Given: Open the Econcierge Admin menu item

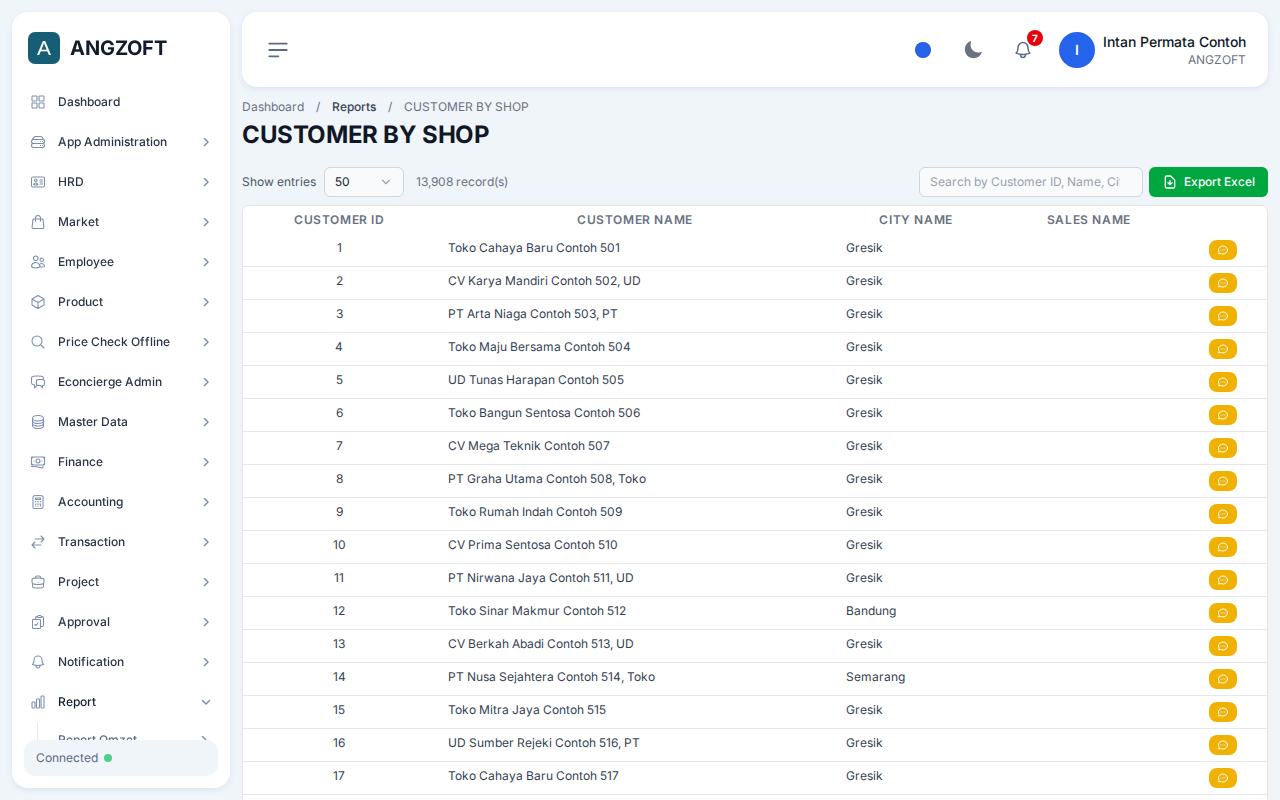Looking at the screenshot, I should tap(121, 382).
